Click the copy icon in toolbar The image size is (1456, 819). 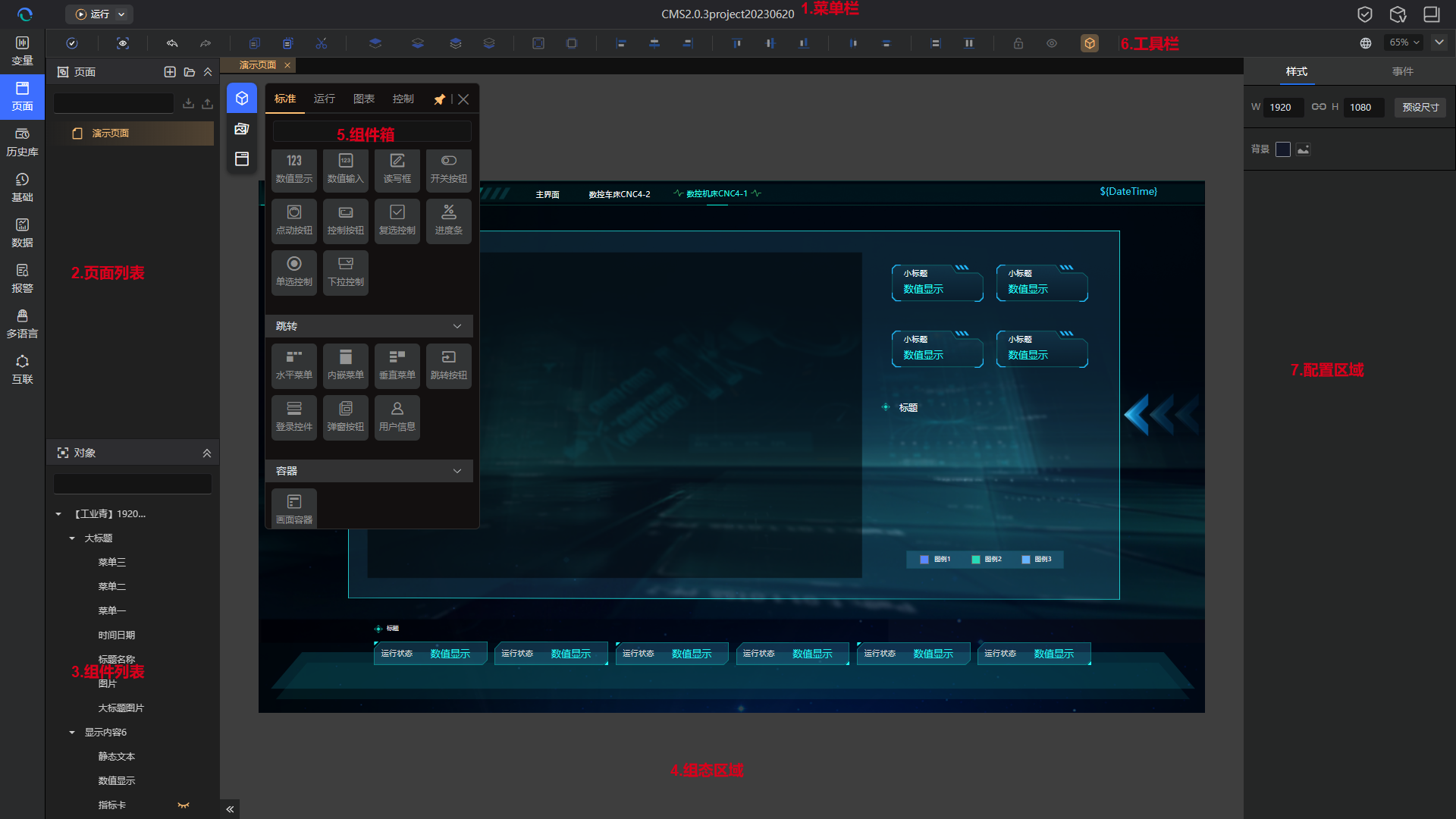click(x=255, y=43)
